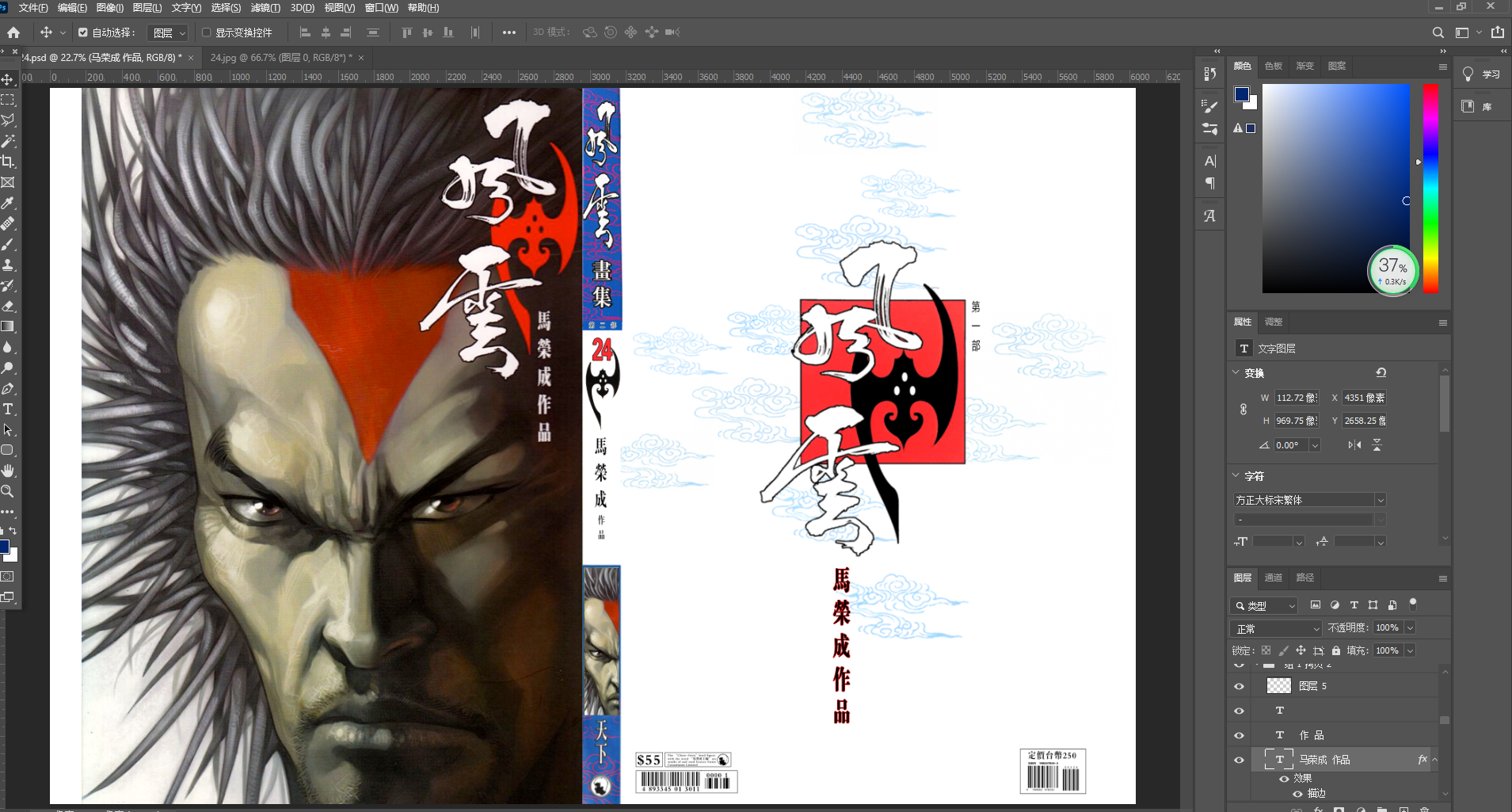Hide the 作 品 text layer
Image resolution: width=1512 pixels, height=812 pixels.
tap(1240, 736)
